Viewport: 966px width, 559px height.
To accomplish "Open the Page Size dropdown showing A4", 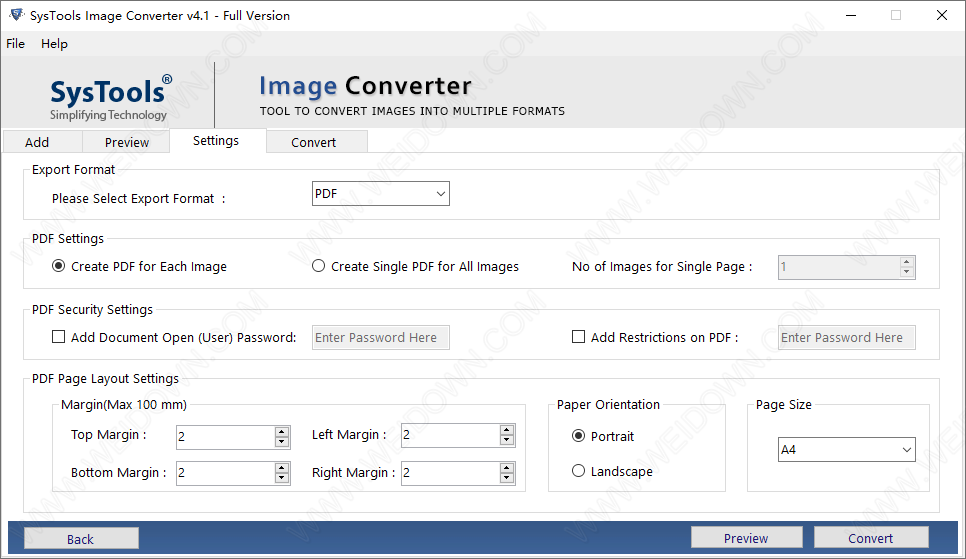I will pos(846,449).
